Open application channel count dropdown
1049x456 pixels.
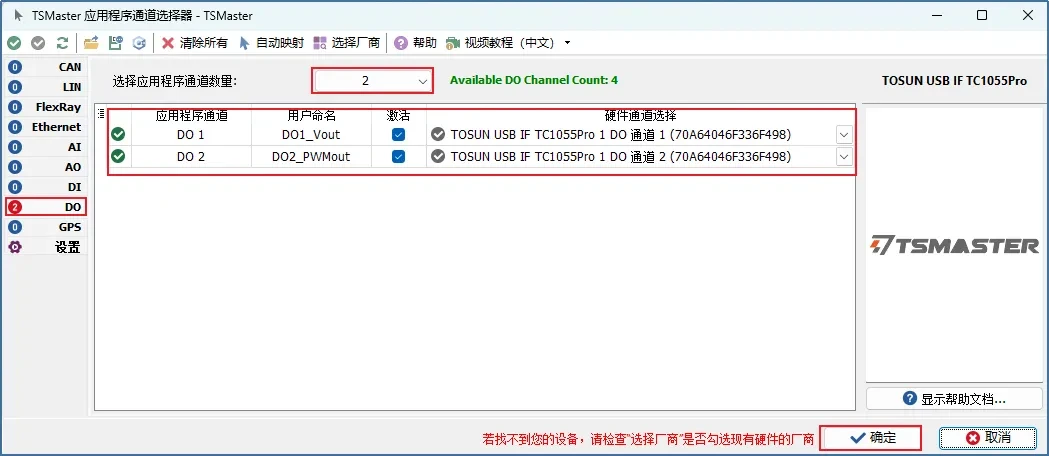[373, 81]
